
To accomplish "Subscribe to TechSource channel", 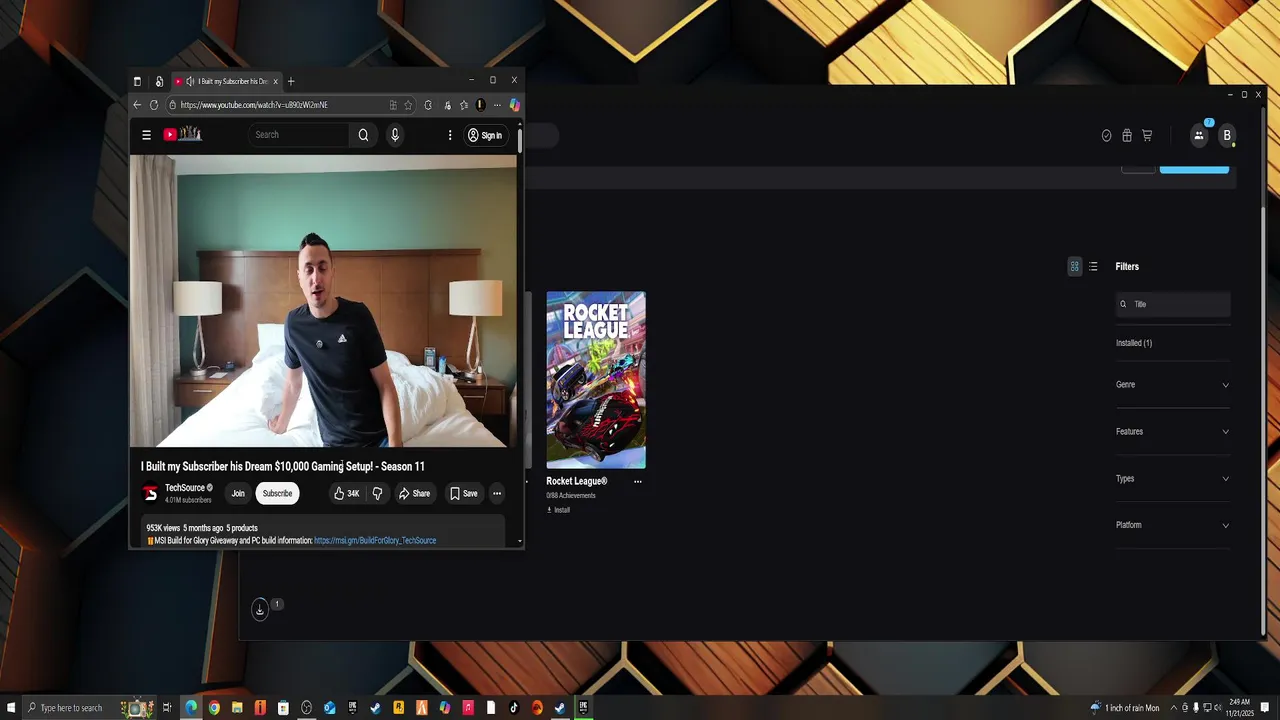I will [277, 493].
